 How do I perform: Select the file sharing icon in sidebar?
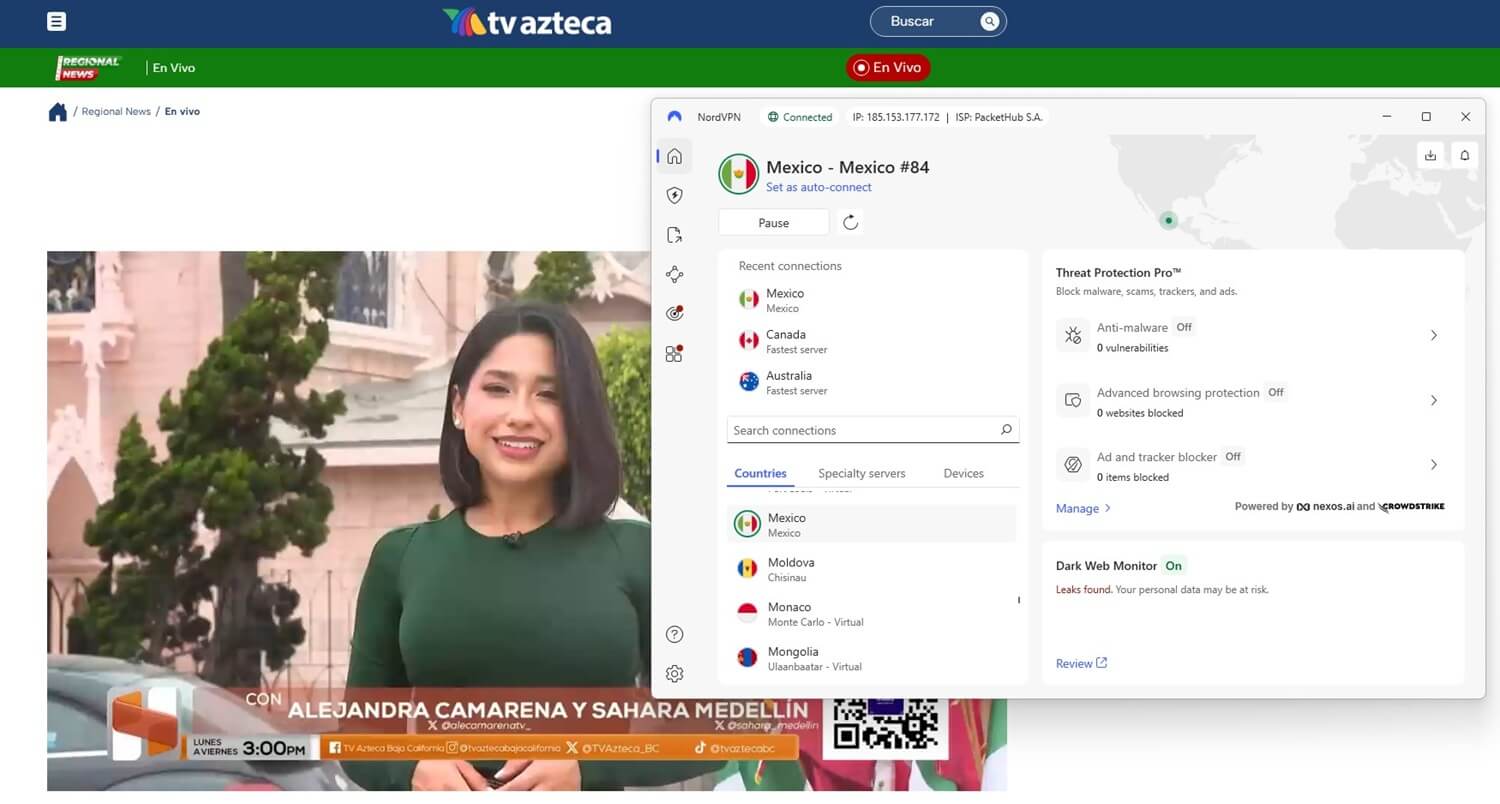coord(674,234)
